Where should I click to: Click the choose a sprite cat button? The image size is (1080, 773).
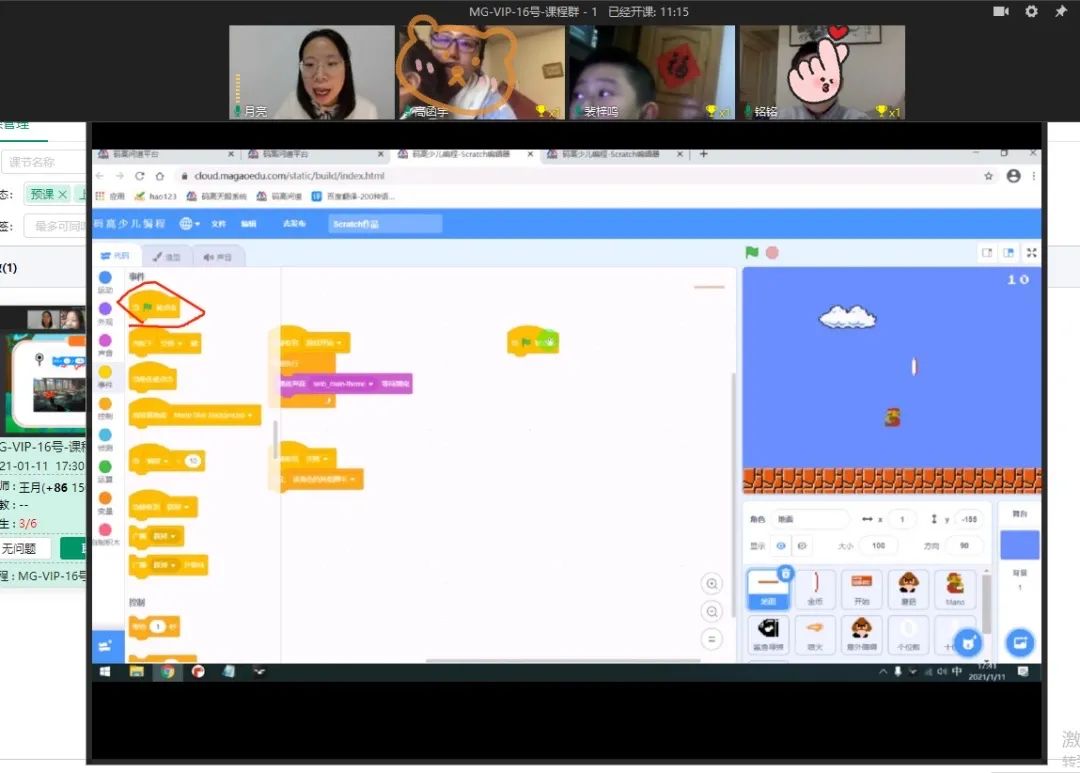(968, 643)
